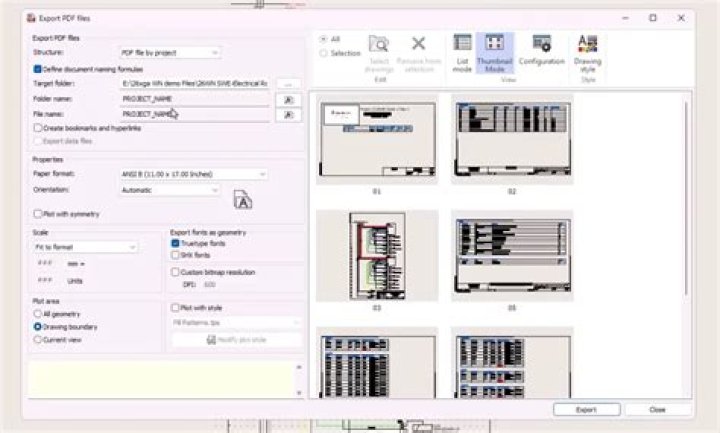Open the Configuration settings
The image size is (720, 433).
[541, 51]
